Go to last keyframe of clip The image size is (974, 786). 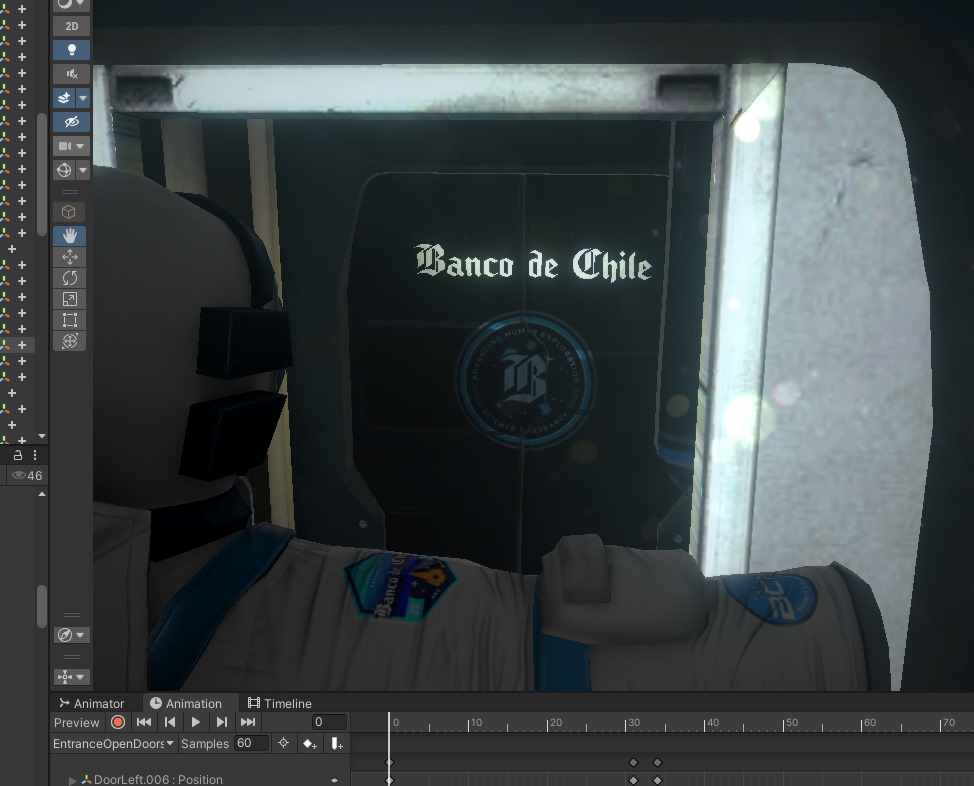point(248,722)
